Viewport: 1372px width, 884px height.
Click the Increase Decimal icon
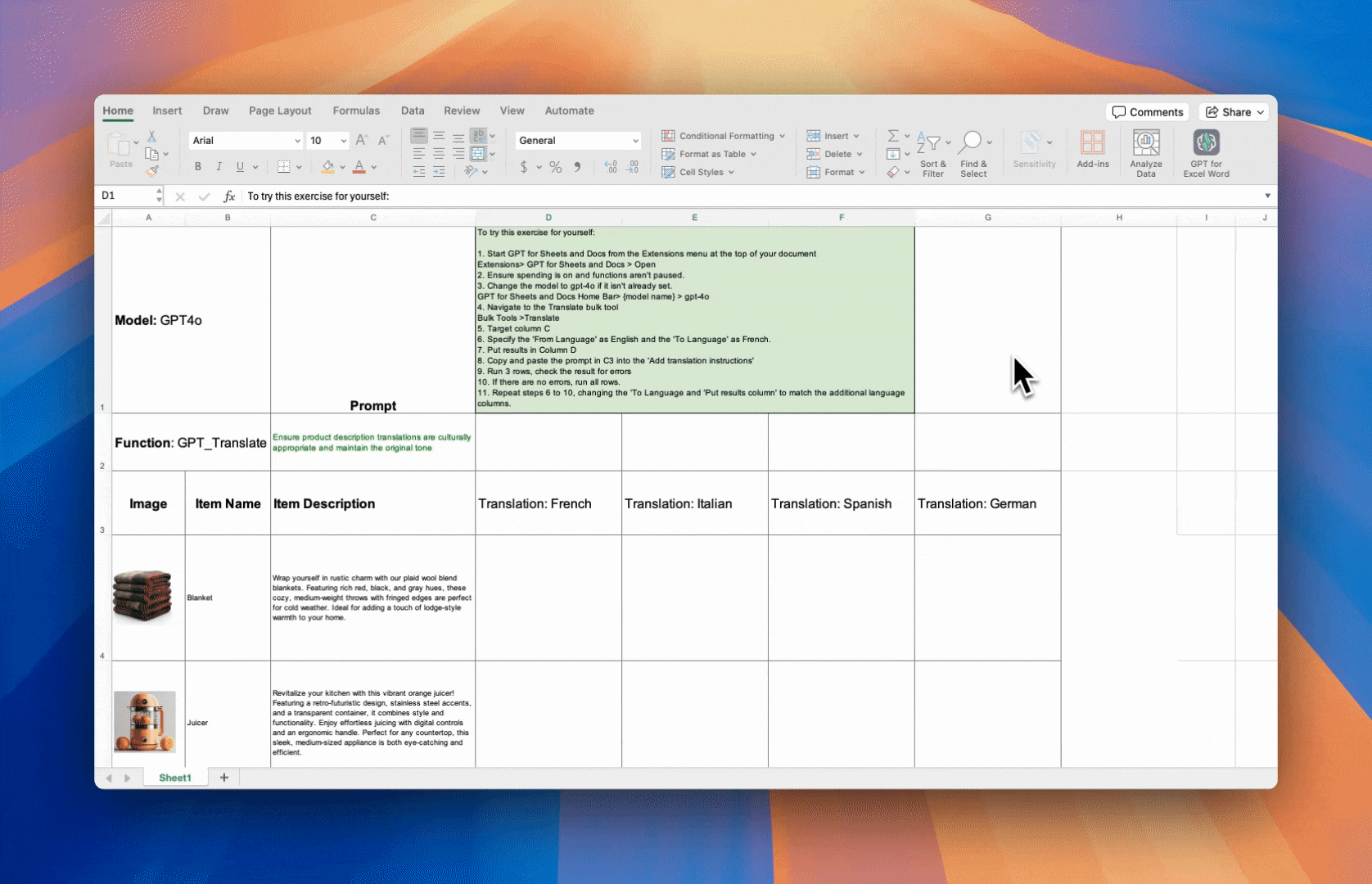[x=611, y=167]
